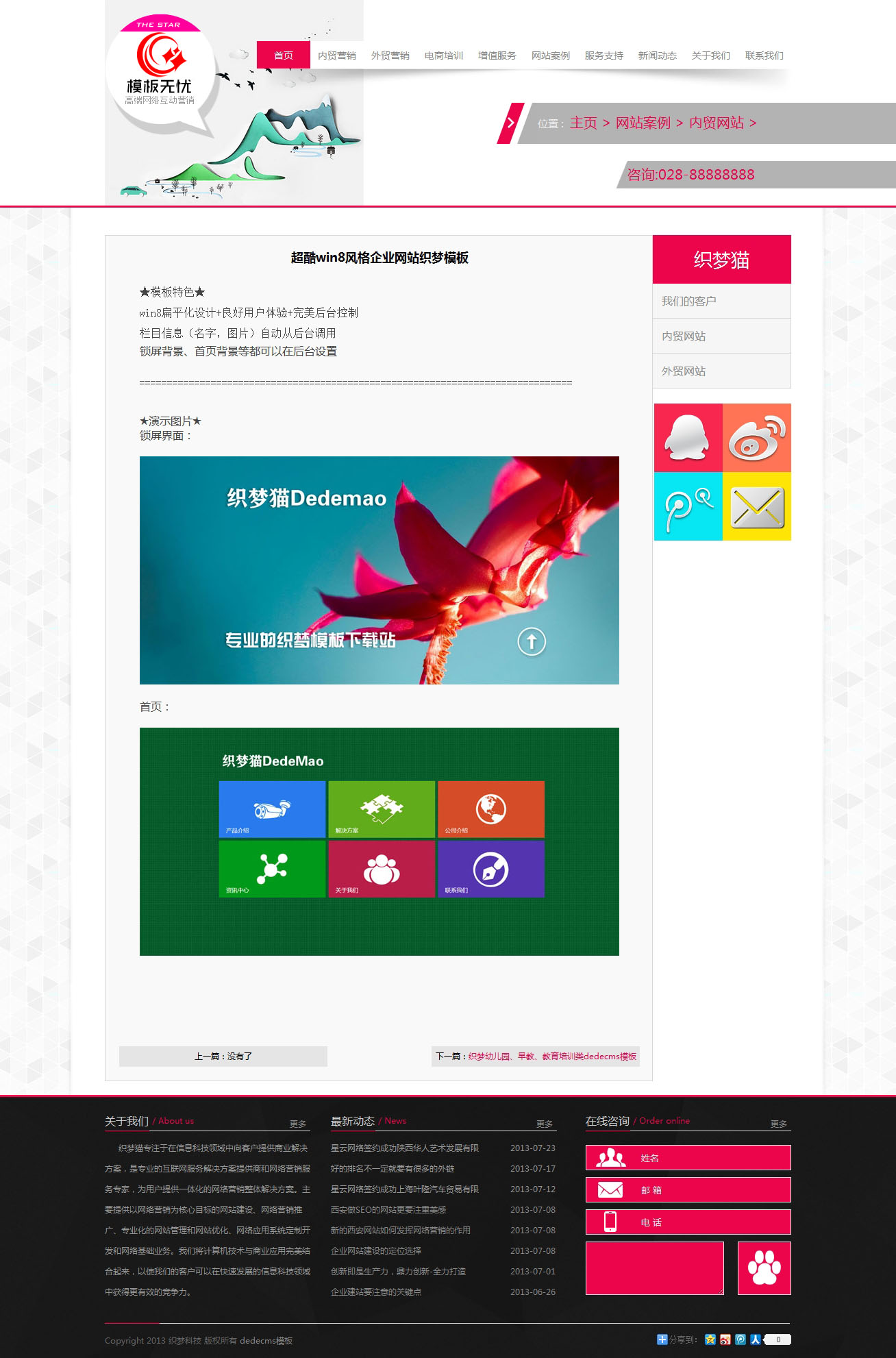The image size is (896, 1358).
Task: Click the QQ penguin tile
Action: click(x=688, y=437)
